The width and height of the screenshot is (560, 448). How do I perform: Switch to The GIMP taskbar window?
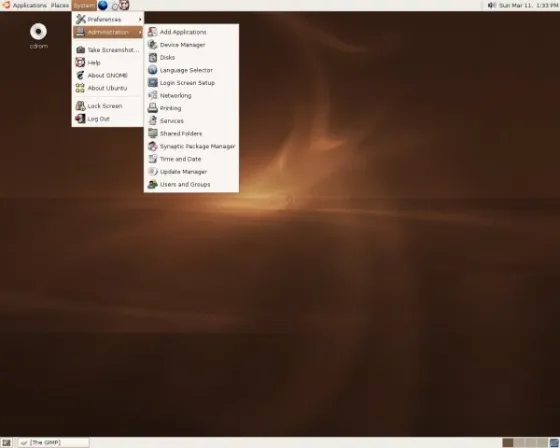tap(54, 443)
